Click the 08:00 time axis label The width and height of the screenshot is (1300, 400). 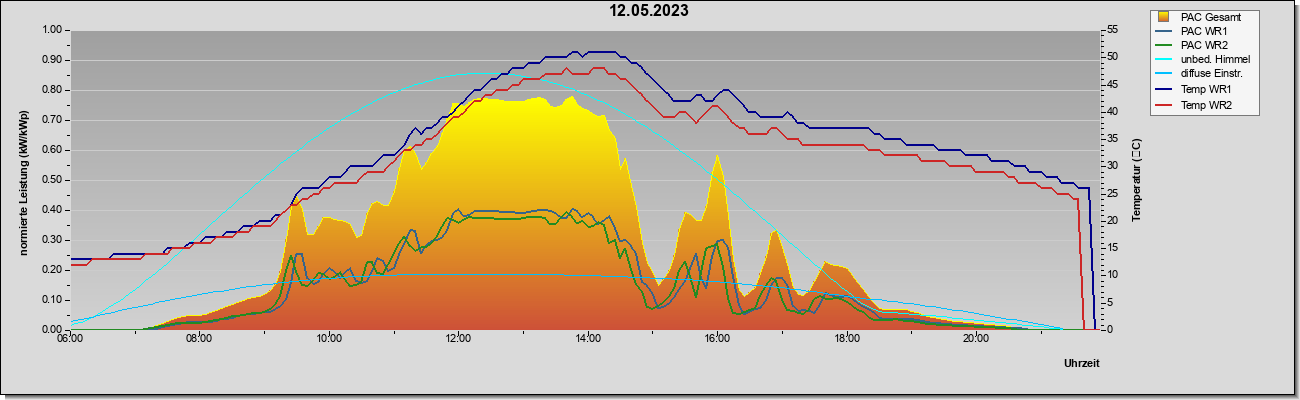[x=200, y=339]
